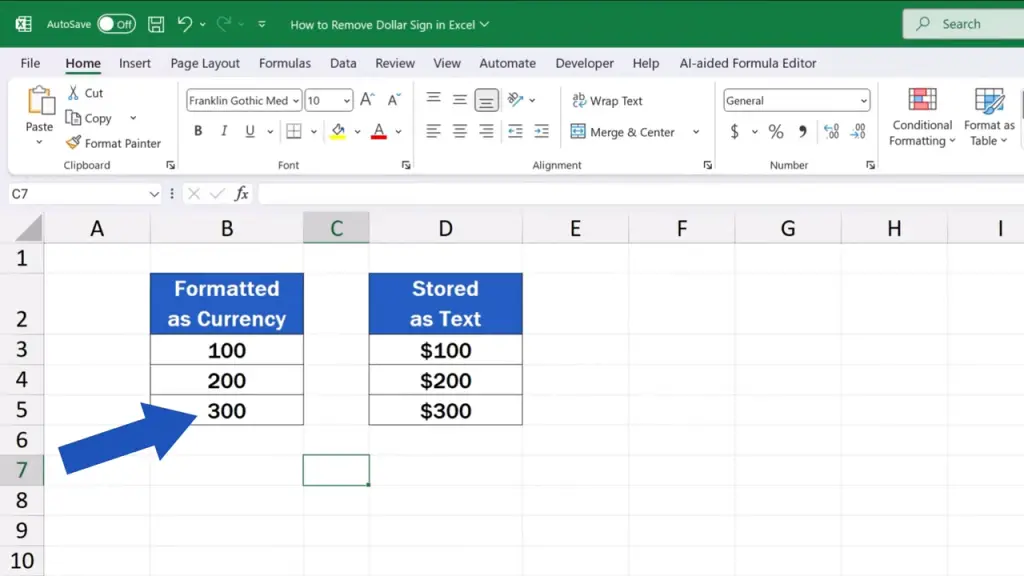Click the Center align icon
Image resolution: width=1024 pixels, height=576 pixels.
tap(460, 132)
